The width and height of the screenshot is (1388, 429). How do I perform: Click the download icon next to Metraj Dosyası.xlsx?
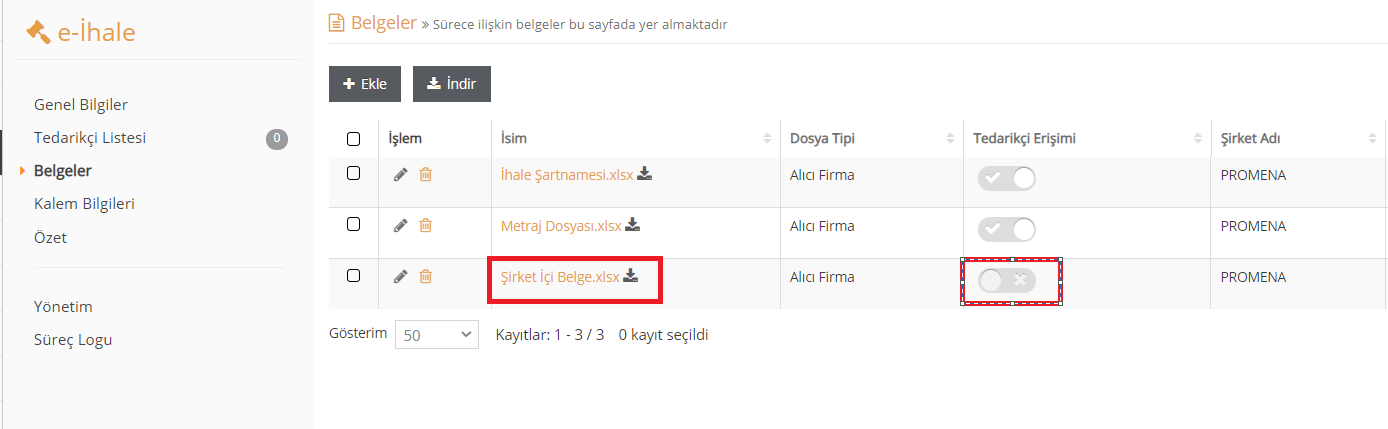pos(633,225)
